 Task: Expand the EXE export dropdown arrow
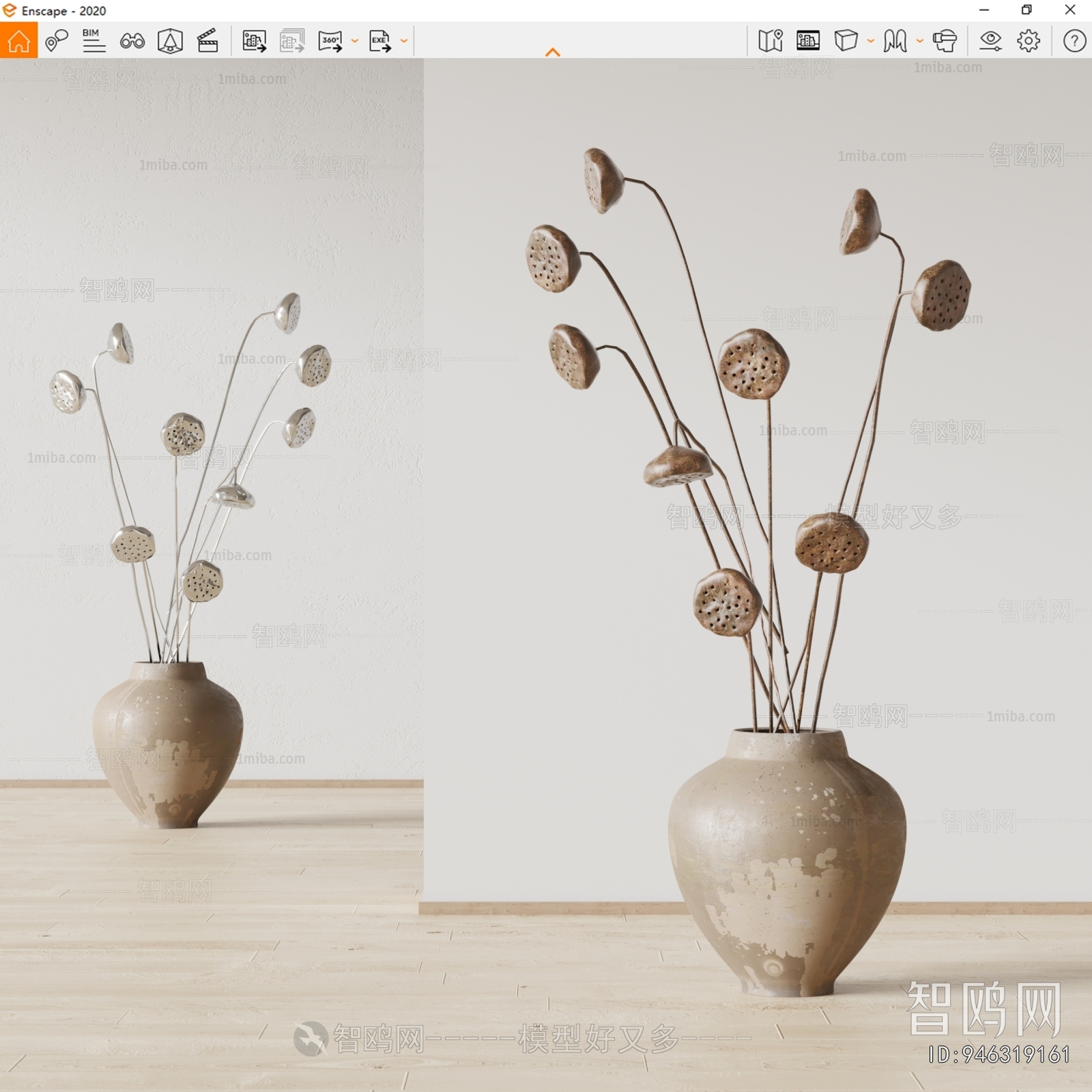404,41
